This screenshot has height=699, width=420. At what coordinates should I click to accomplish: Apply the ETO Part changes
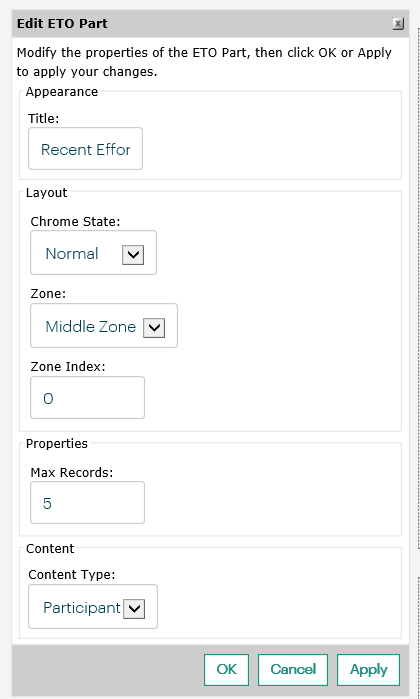(x=368, y=670)
